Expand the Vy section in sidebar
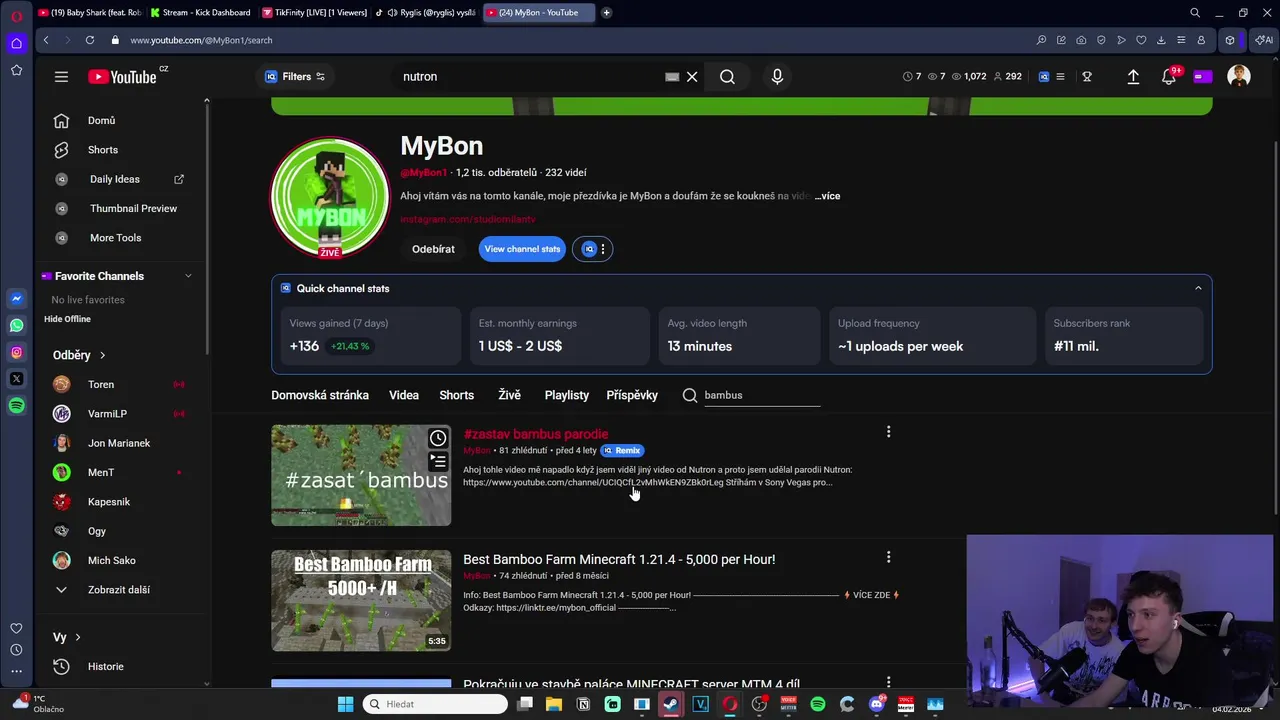1280x720 pixels. (66, 637)
